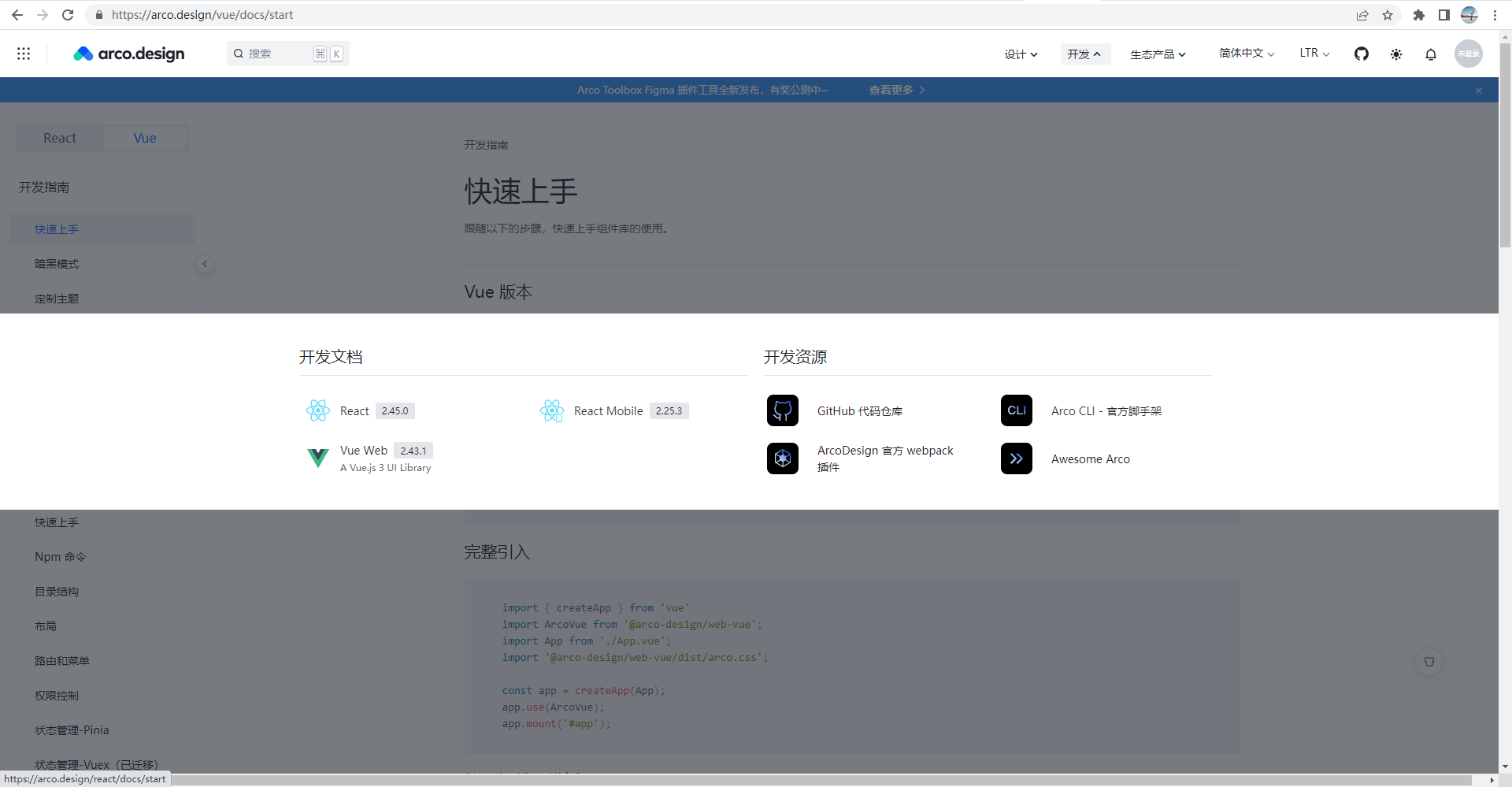Select the highlighted 快速上手 sidebar item

tap(102, 229)
